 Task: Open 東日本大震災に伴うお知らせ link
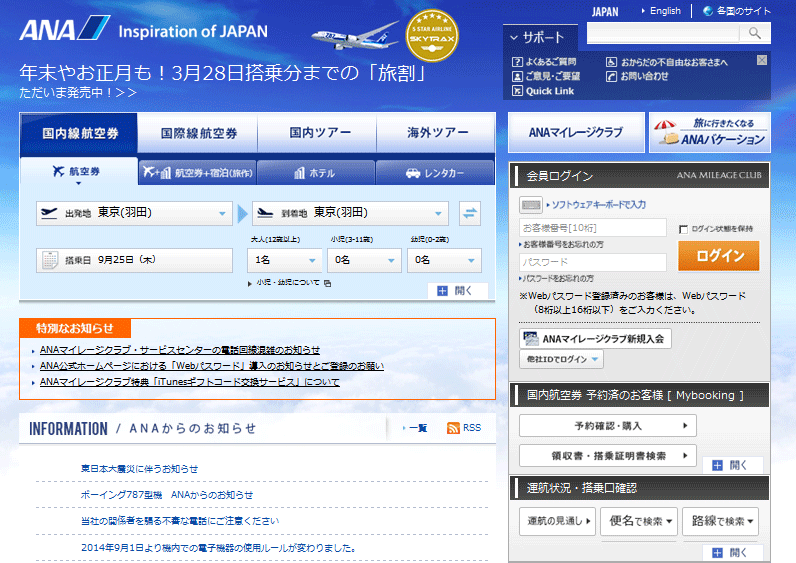coord(140,469)
